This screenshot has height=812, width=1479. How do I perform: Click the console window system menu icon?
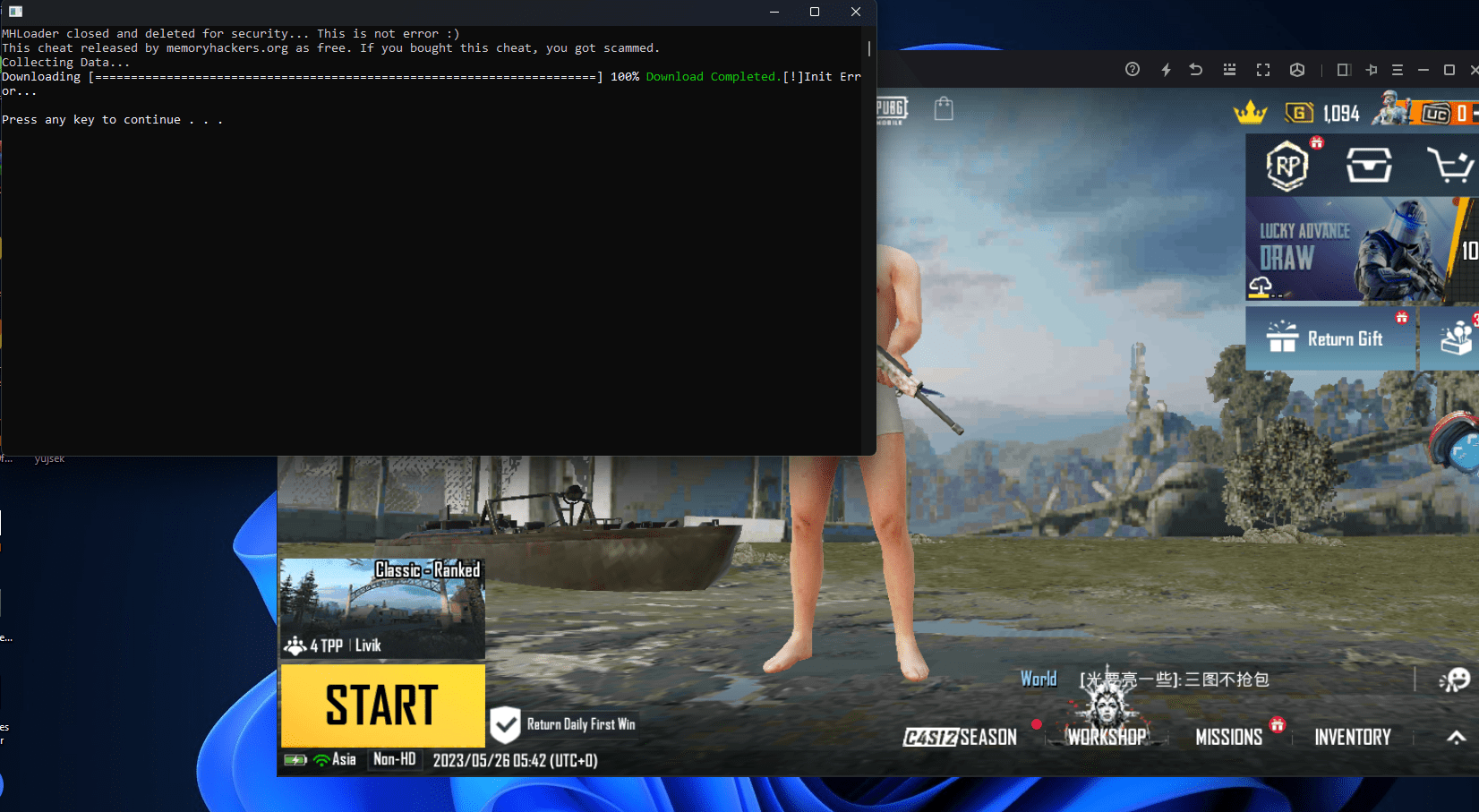15,12
